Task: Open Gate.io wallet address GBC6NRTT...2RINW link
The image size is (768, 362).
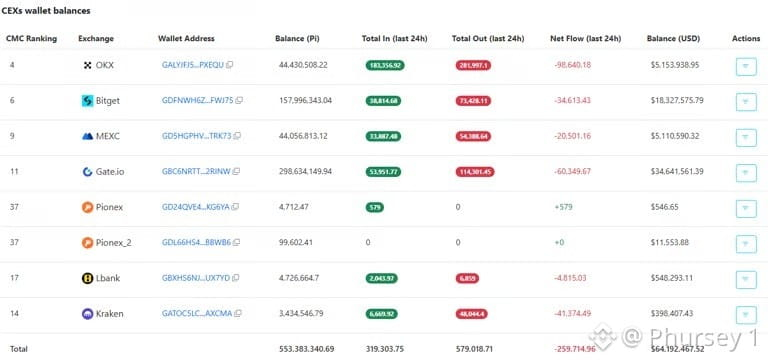Action: tap(196, 171)
